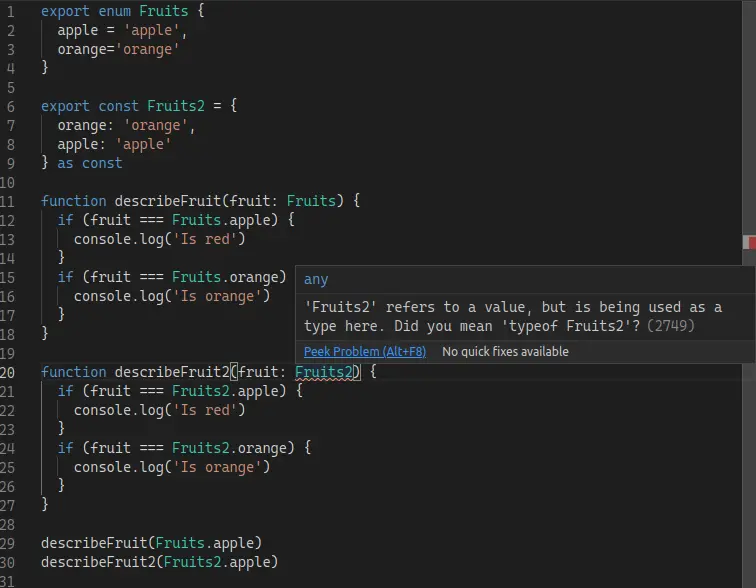Open the Peek Problem (Alt+F8) link
The height and width of the screenshot is (588, 756).
point(364,352)
